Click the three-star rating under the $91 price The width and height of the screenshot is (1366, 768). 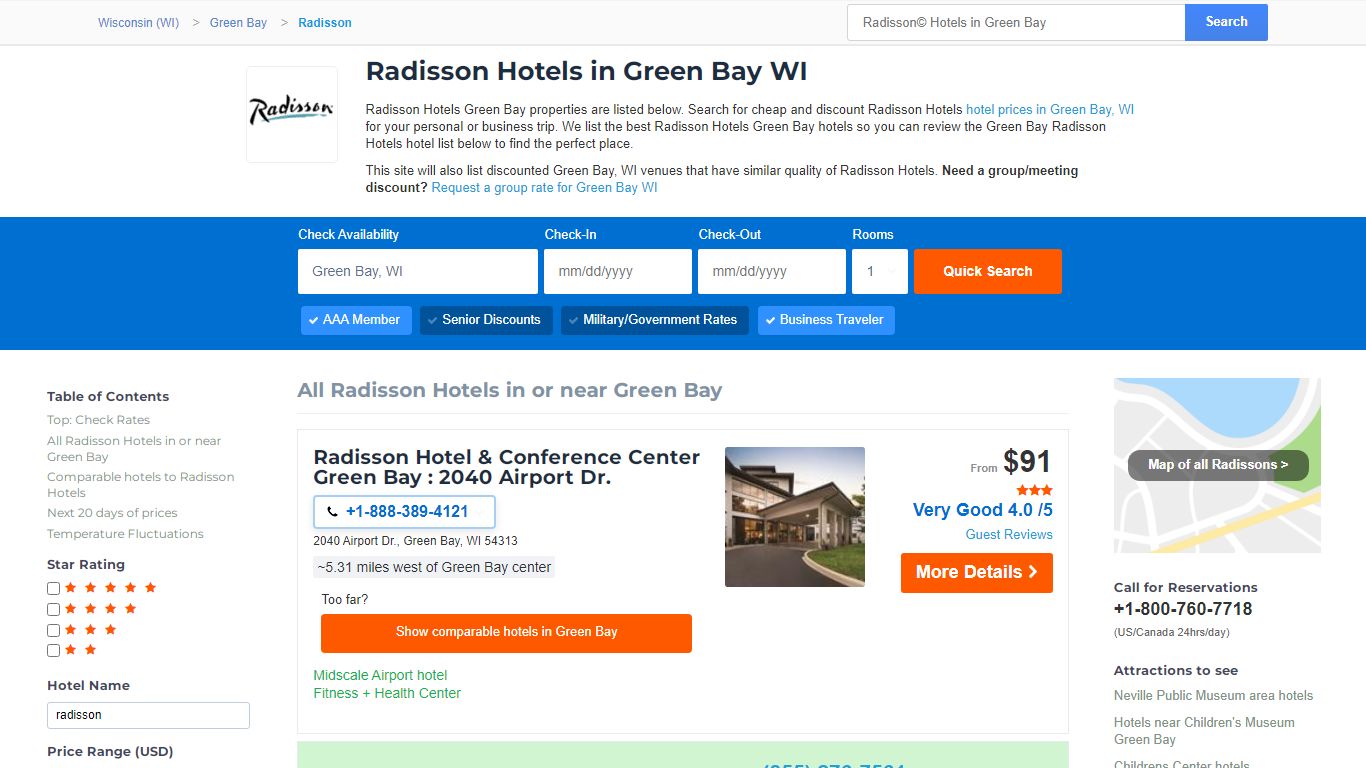tap(1034, 490)
